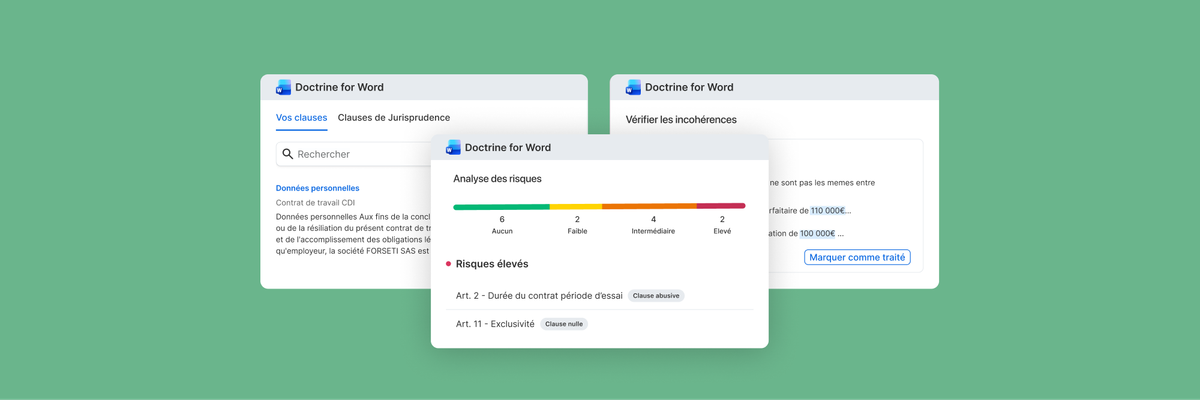The image size is (1200, 400).
Task: Open the Vos clauses tab
Action: click(301, 118)
